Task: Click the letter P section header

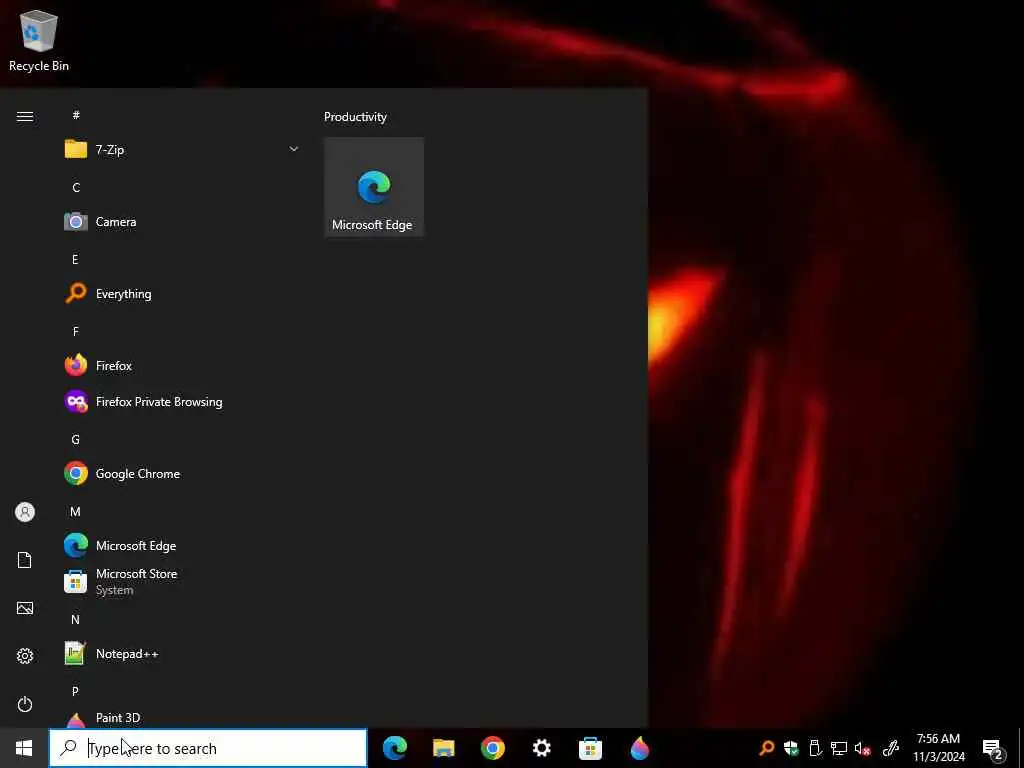Action: click(75, 691)
